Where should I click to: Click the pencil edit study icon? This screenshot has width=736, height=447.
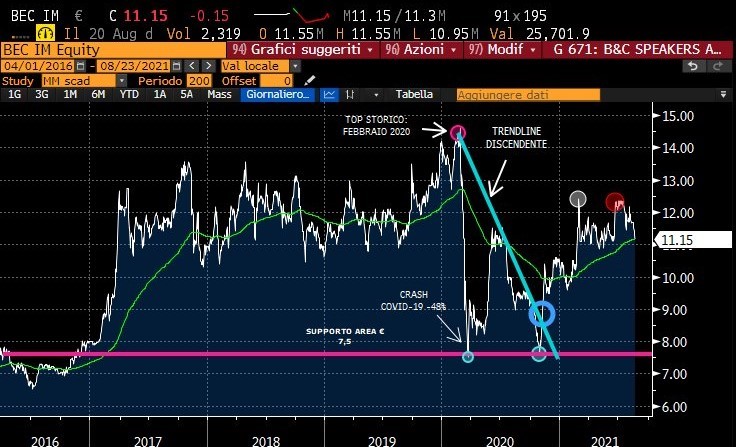(309, 80)
